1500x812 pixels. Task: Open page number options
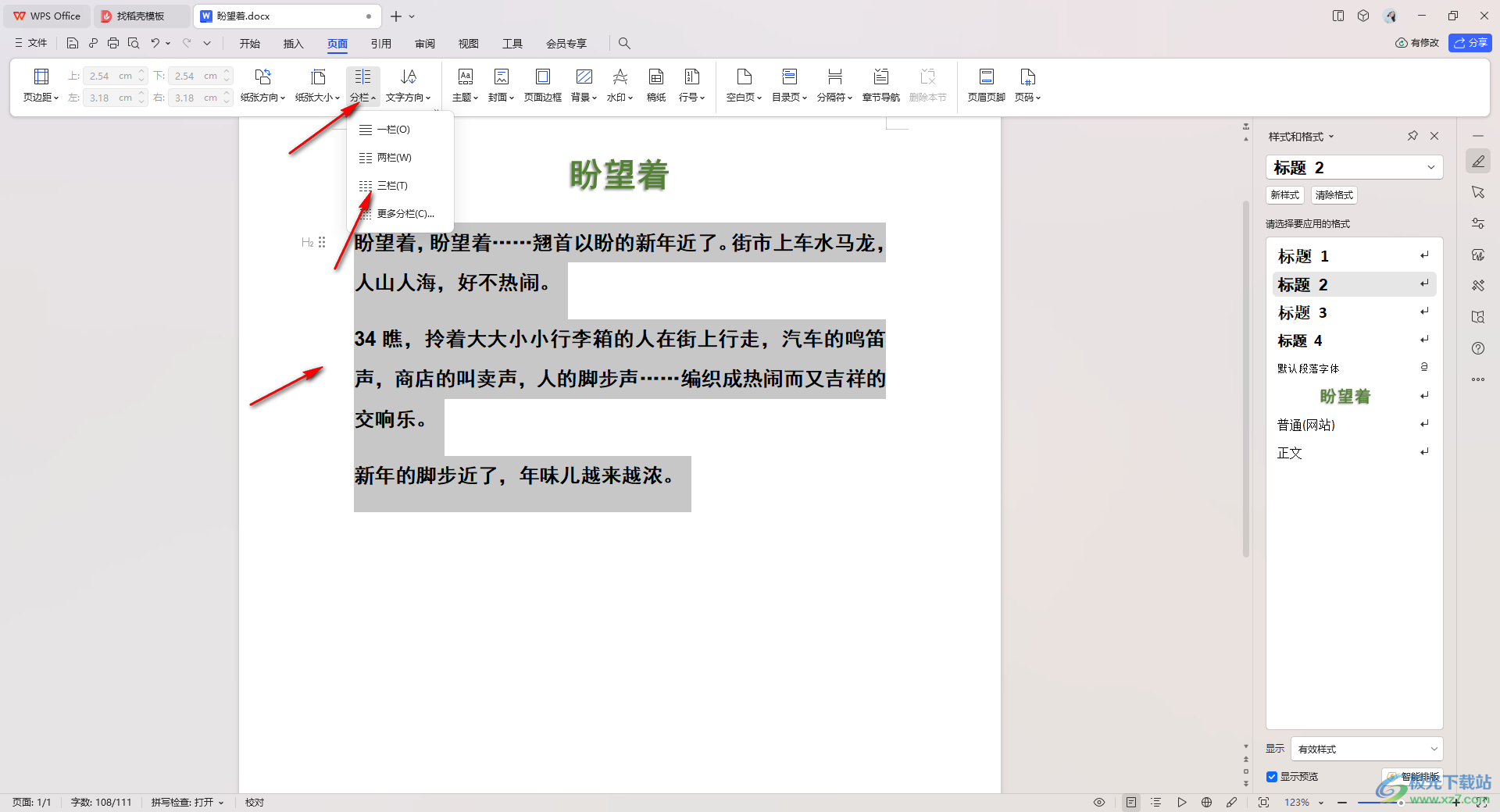coord(1027,85)
